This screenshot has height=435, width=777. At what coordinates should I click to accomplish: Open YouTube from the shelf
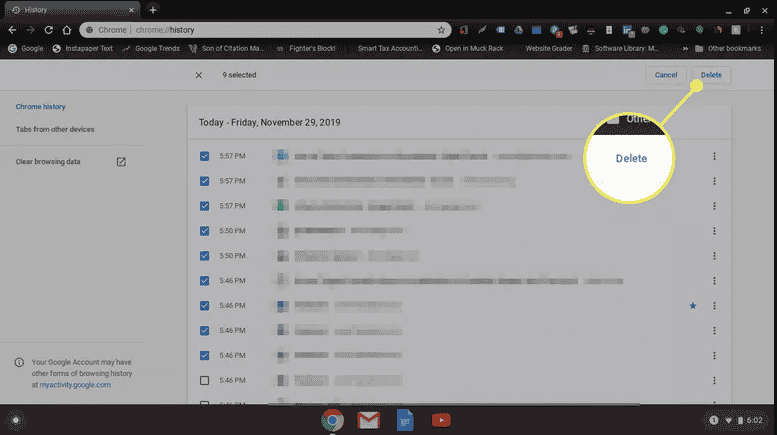tap(441, 420)
